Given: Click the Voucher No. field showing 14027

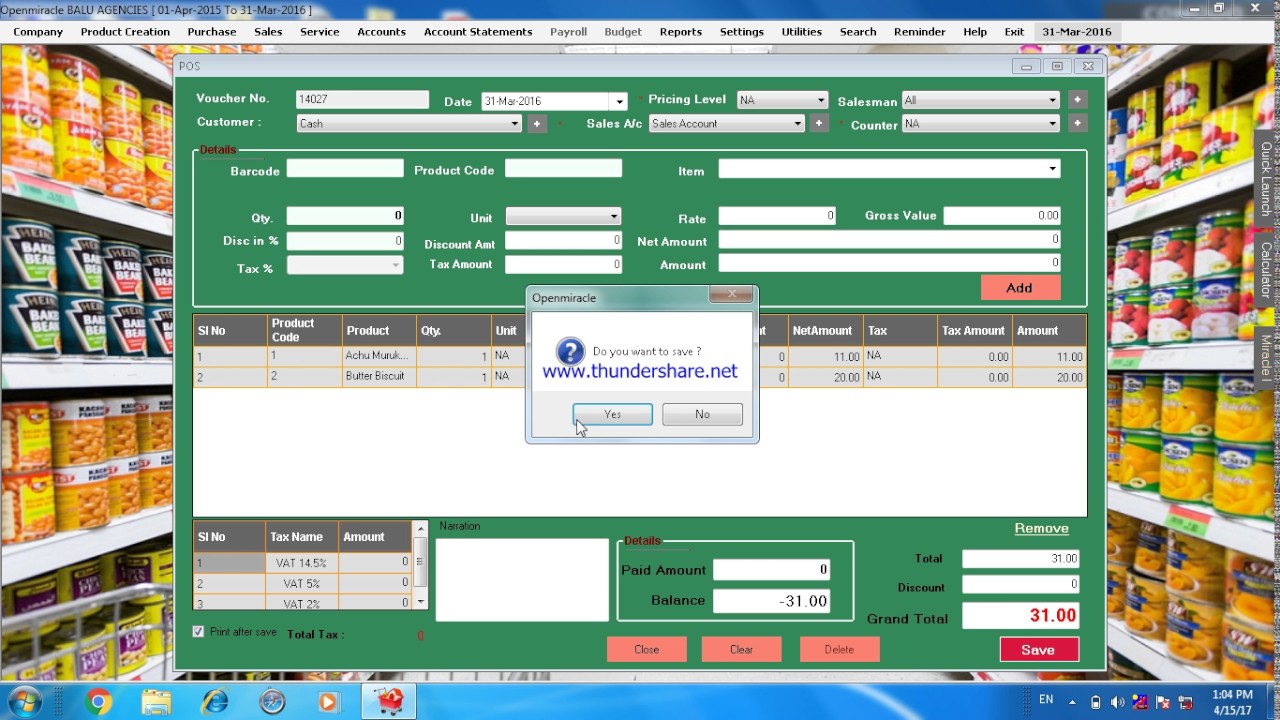Looking at the screenshot, I should (x=363, y=100).
